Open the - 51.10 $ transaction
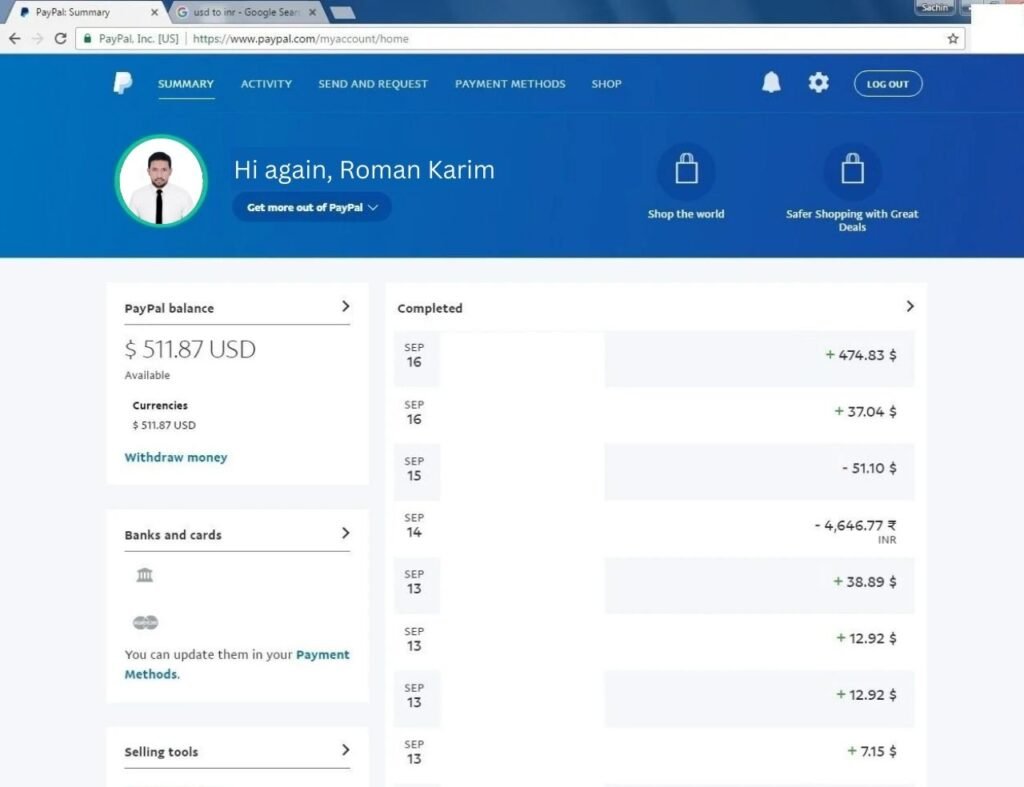 [x=654, y=471]
